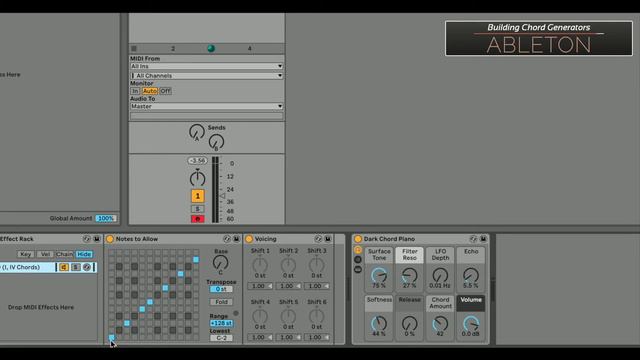This screenshot has height=360, width=640.
Task: Select the Range +128 st value field
Action: pyautogui.click(x=221, y=323)
